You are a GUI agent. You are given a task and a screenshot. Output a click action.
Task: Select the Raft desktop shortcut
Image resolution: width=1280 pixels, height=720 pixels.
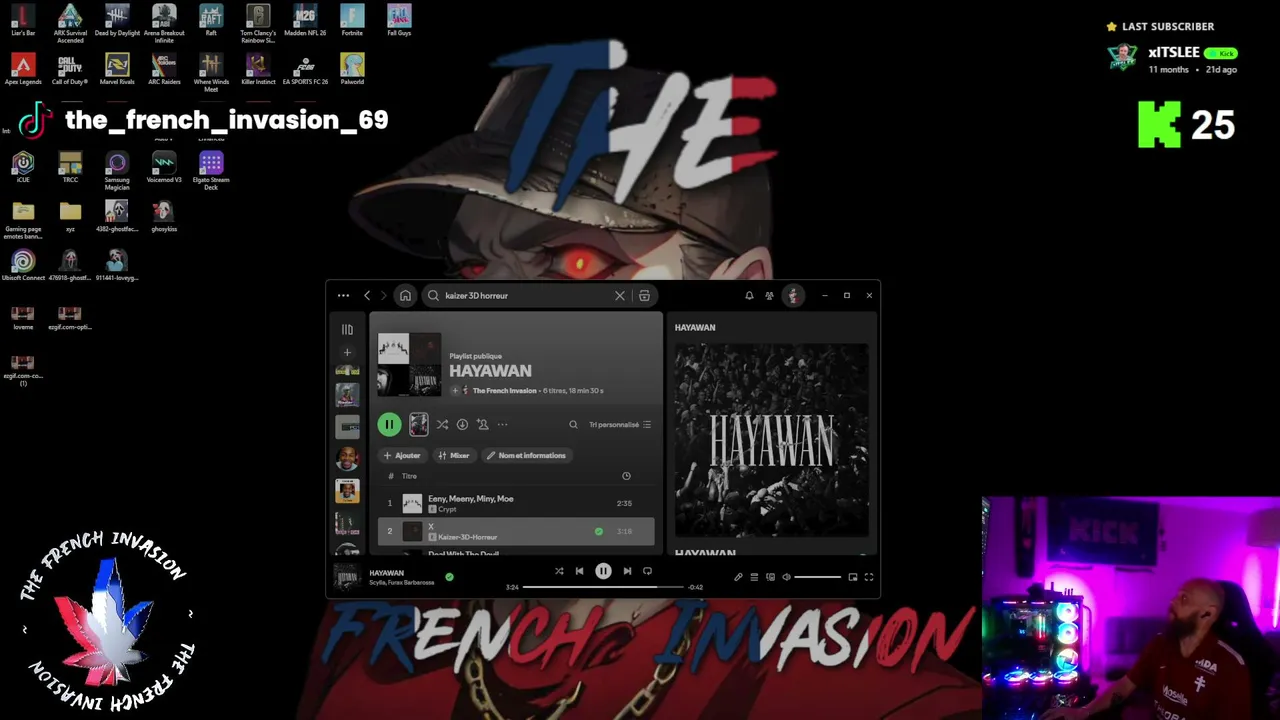pyautogui.click(x=211, y=20)
